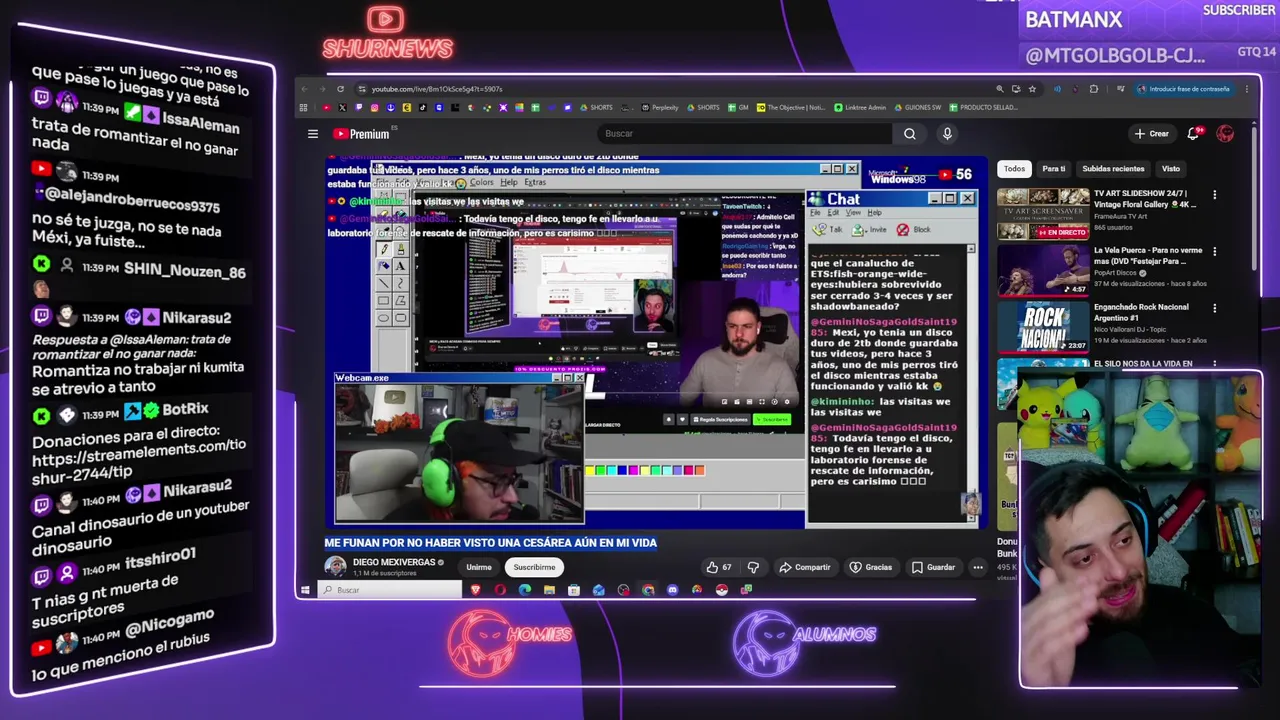Image resolution: width=1280 pixels, height=720 pixels.
Task: Click the streamelements donation link in chat
Action: coord(138,459)
